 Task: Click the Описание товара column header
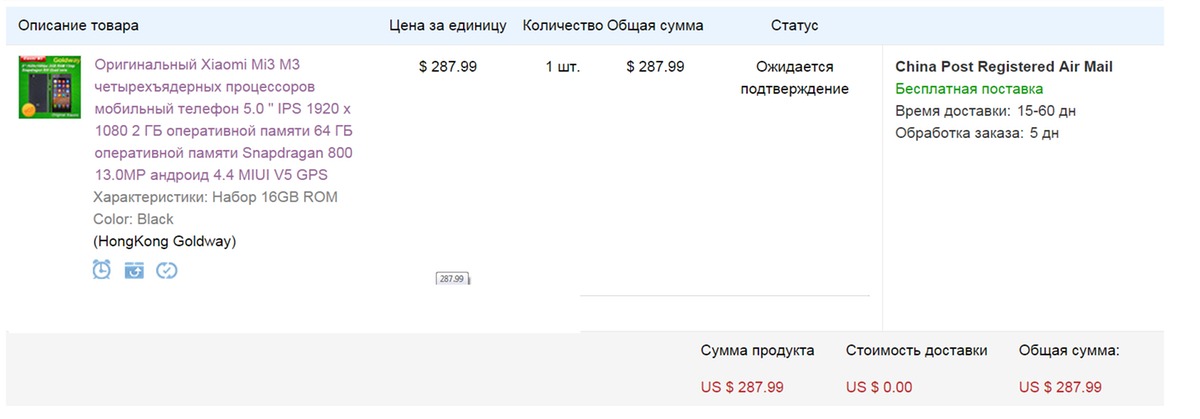pyautogui.click(x=79, y=25)
